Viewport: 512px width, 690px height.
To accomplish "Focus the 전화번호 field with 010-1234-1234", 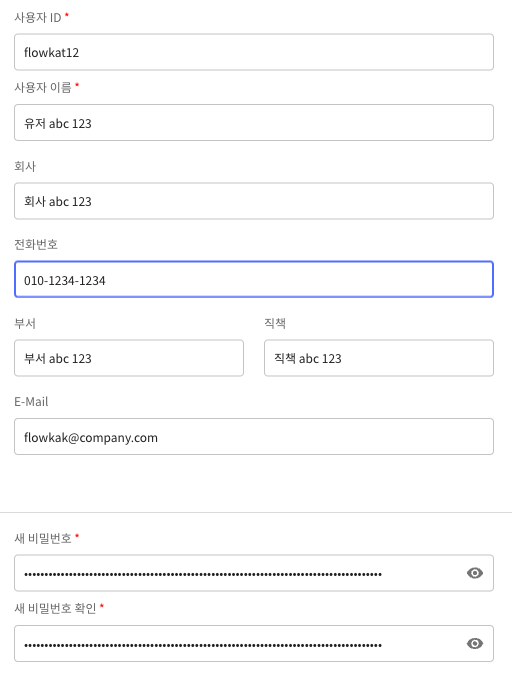I will pos(254,279).
